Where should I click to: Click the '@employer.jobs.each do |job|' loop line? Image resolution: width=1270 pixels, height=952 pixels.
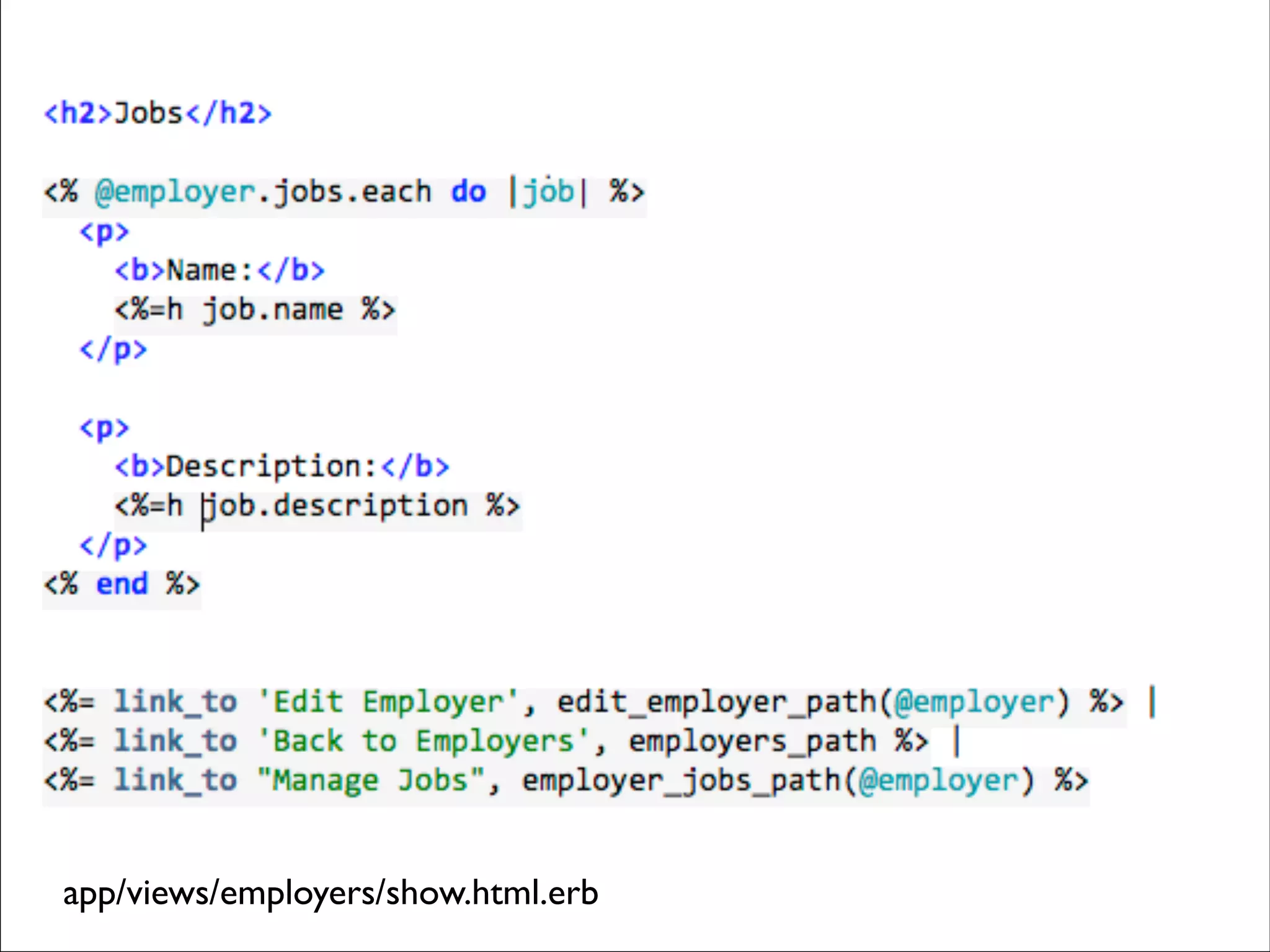click(345, 192)
